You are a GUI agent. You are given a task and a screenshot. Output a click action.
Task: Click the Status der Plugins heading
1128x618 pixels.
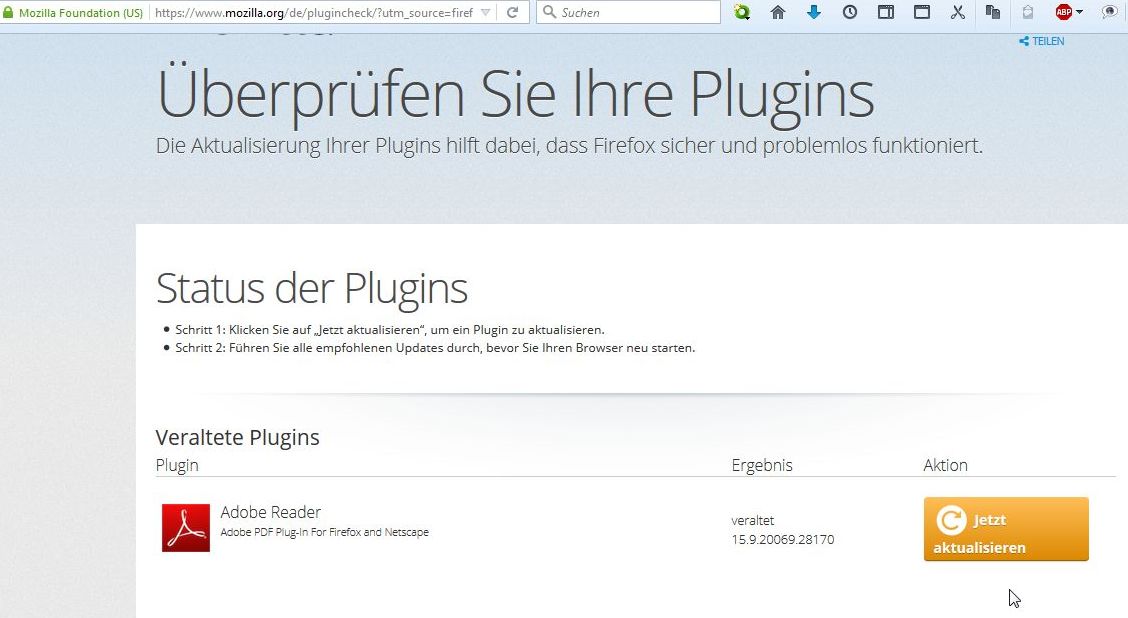point(311,289)
